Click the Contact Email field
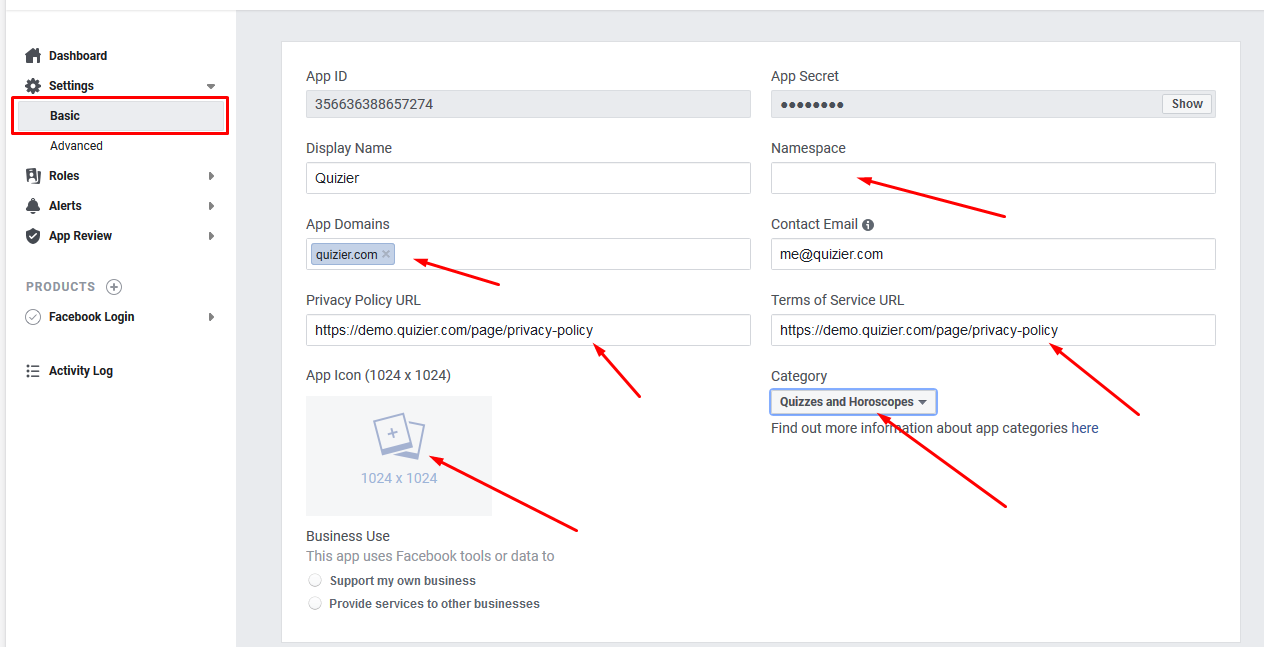The width and height of the screenshot is (1264, 647). [993, 254]
